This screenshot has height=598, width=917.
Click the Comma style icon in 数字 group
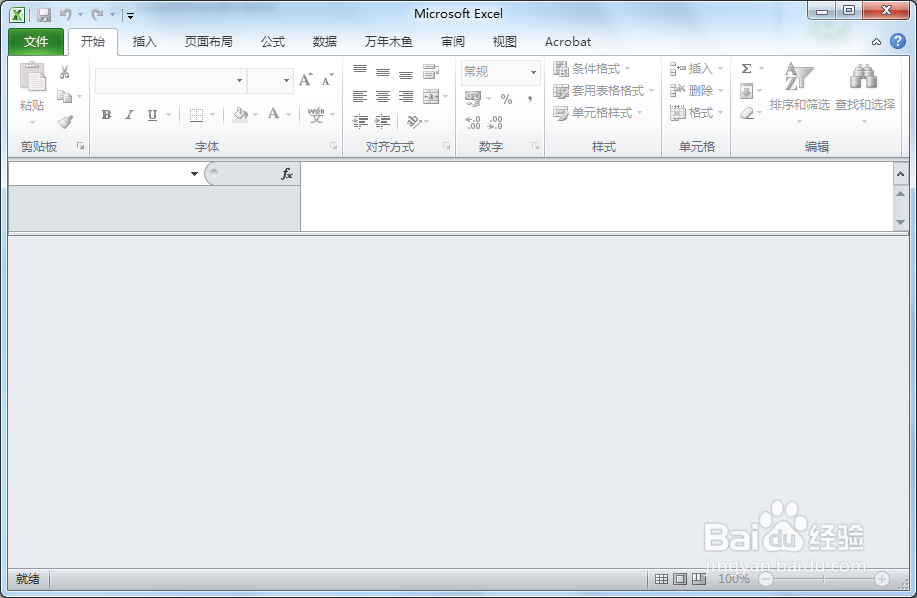click(x=528, y=100)
